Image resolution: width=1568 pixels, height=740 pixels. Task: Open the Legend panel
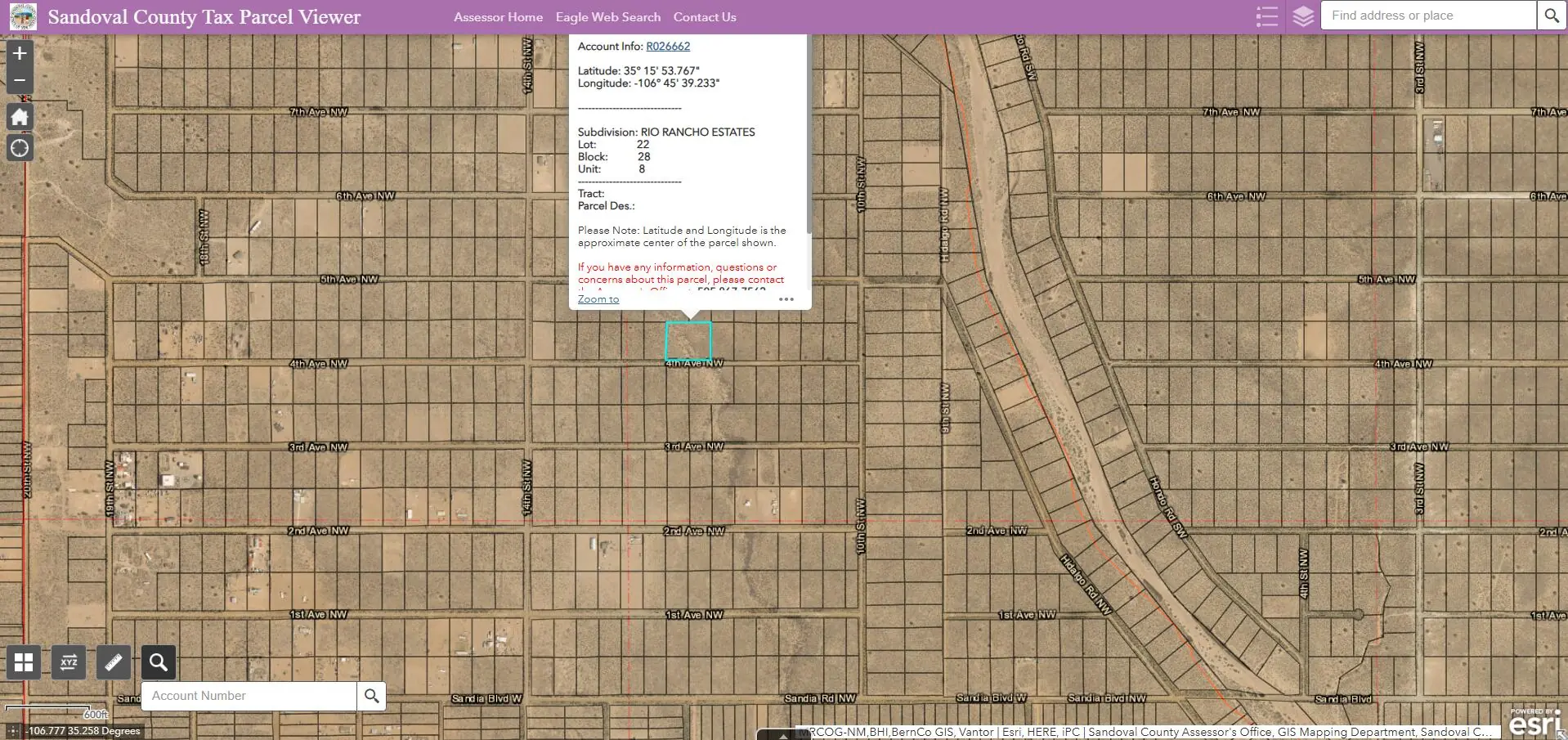[x=1266, y=16]
